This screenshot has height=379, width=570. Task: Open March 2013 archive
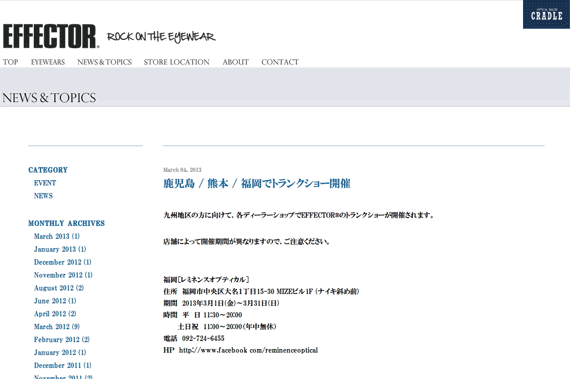coord(57,236)
